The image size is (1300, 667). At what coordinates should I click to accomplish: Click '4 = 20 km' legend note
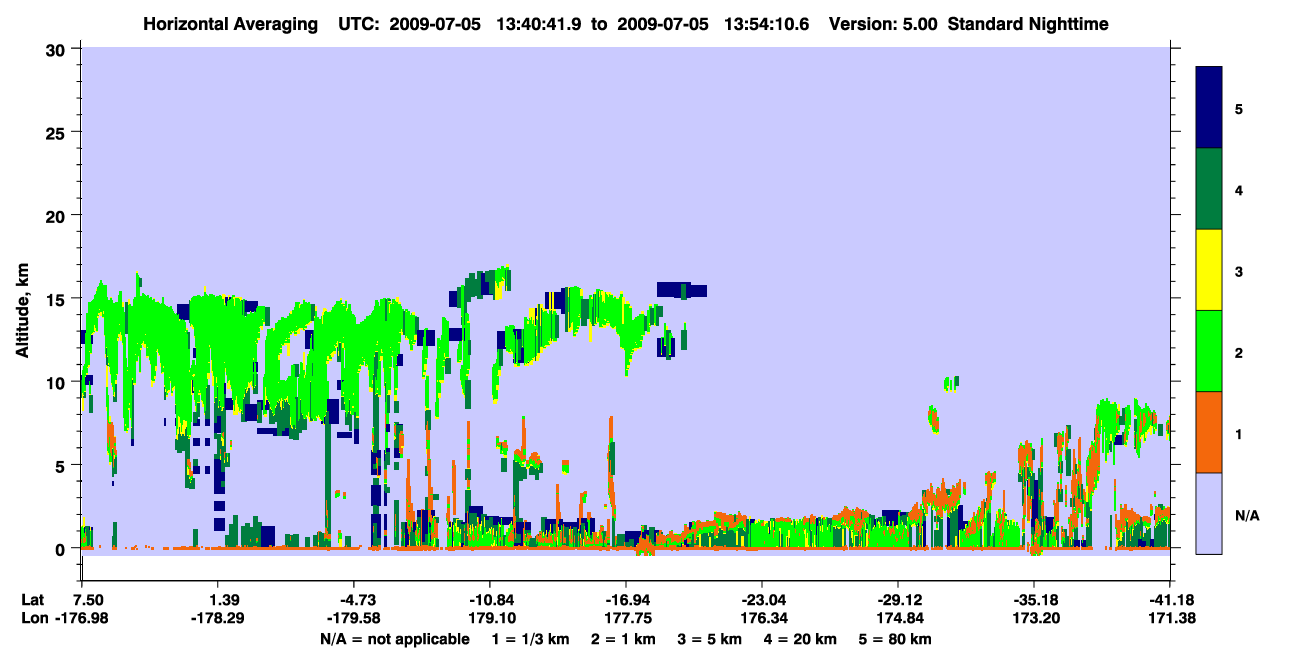[x=801, y=638]
